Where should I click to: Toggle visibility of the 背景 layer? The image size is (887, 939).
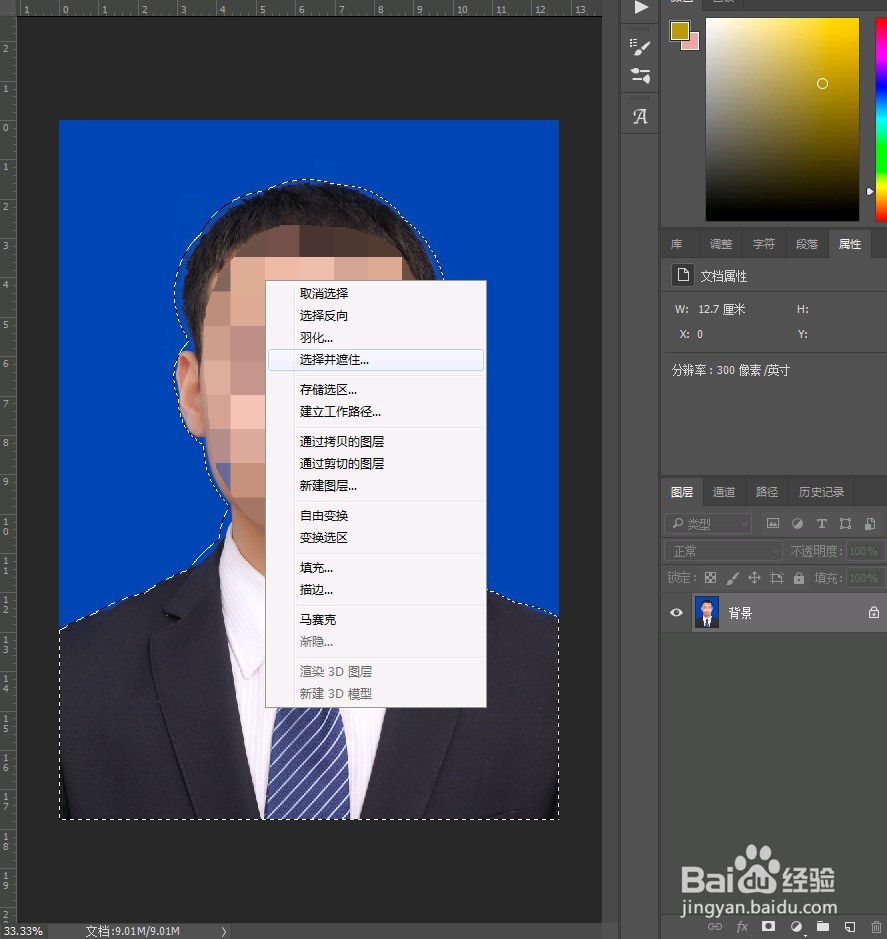676,612
